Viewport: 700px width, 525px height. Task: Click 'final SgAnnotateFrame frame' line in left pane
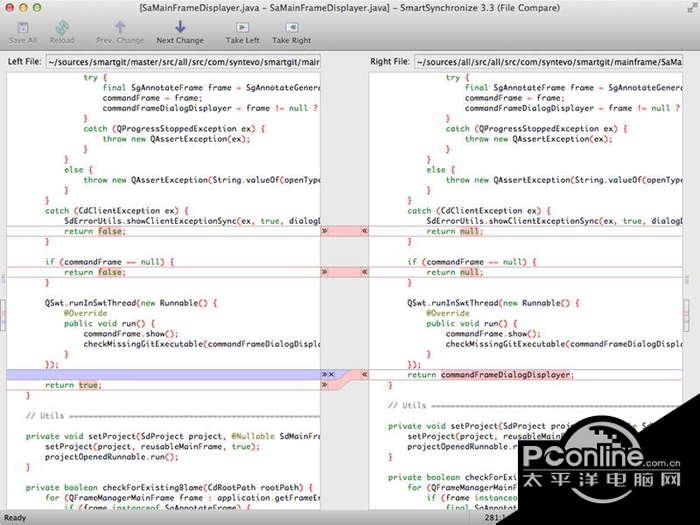tap(211, 88)
